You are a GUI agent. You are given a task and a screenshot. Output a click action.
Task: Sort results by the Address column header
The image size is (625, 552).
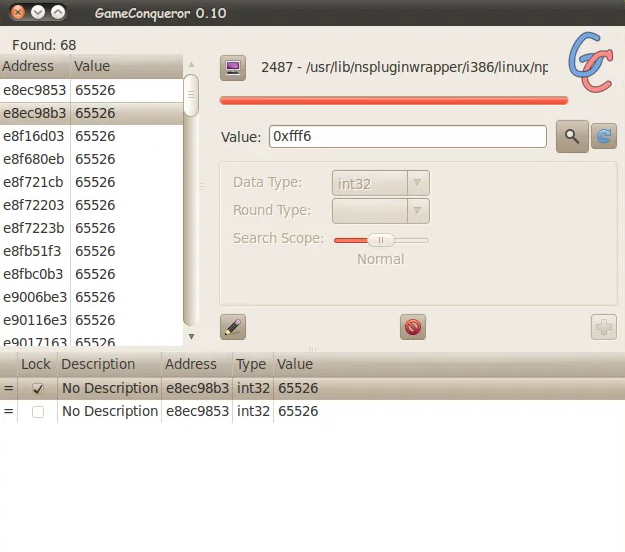point(35,66)
